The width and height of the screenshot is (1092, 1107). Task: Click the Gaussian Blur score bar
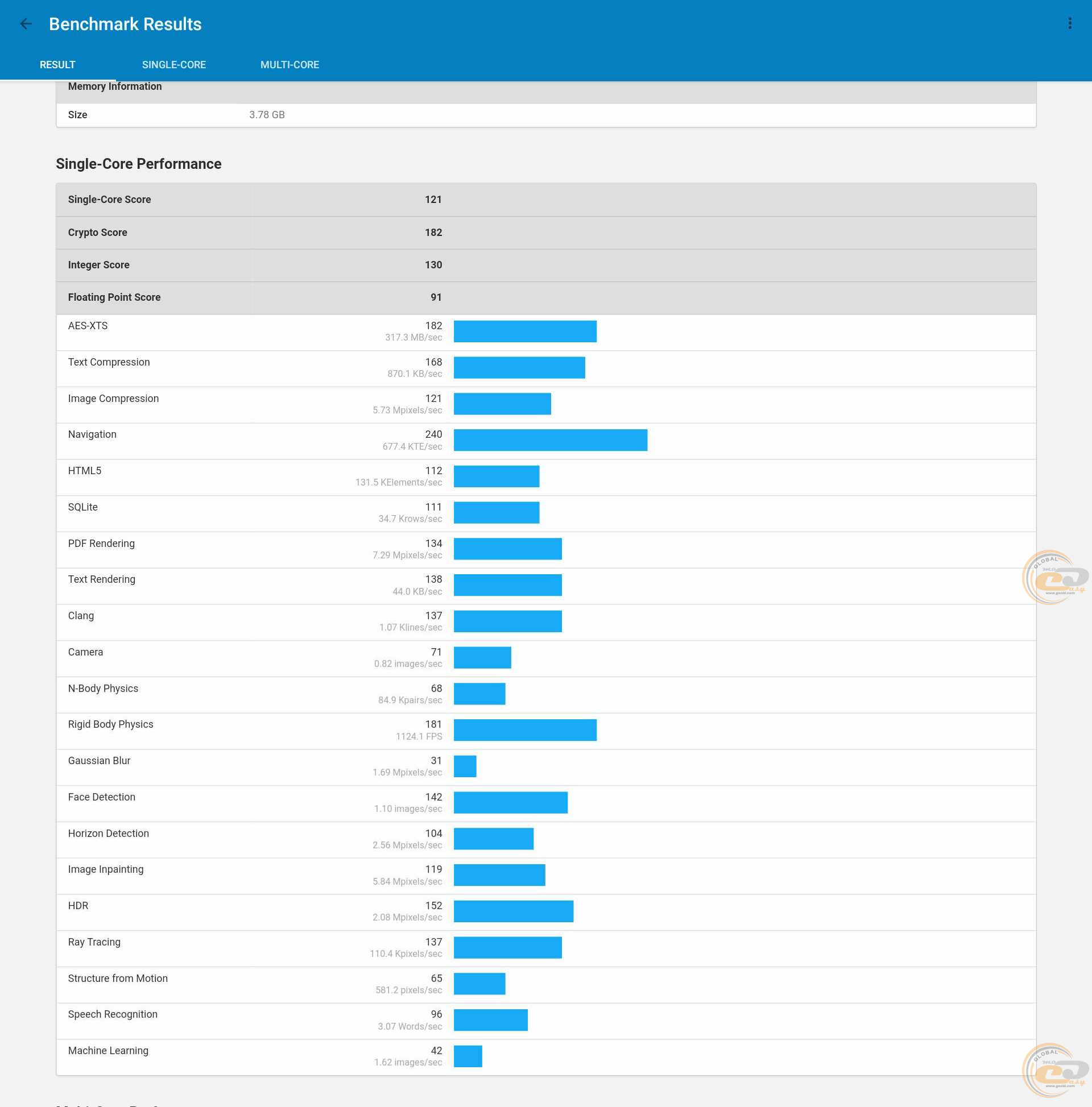[x=464, y=766]
